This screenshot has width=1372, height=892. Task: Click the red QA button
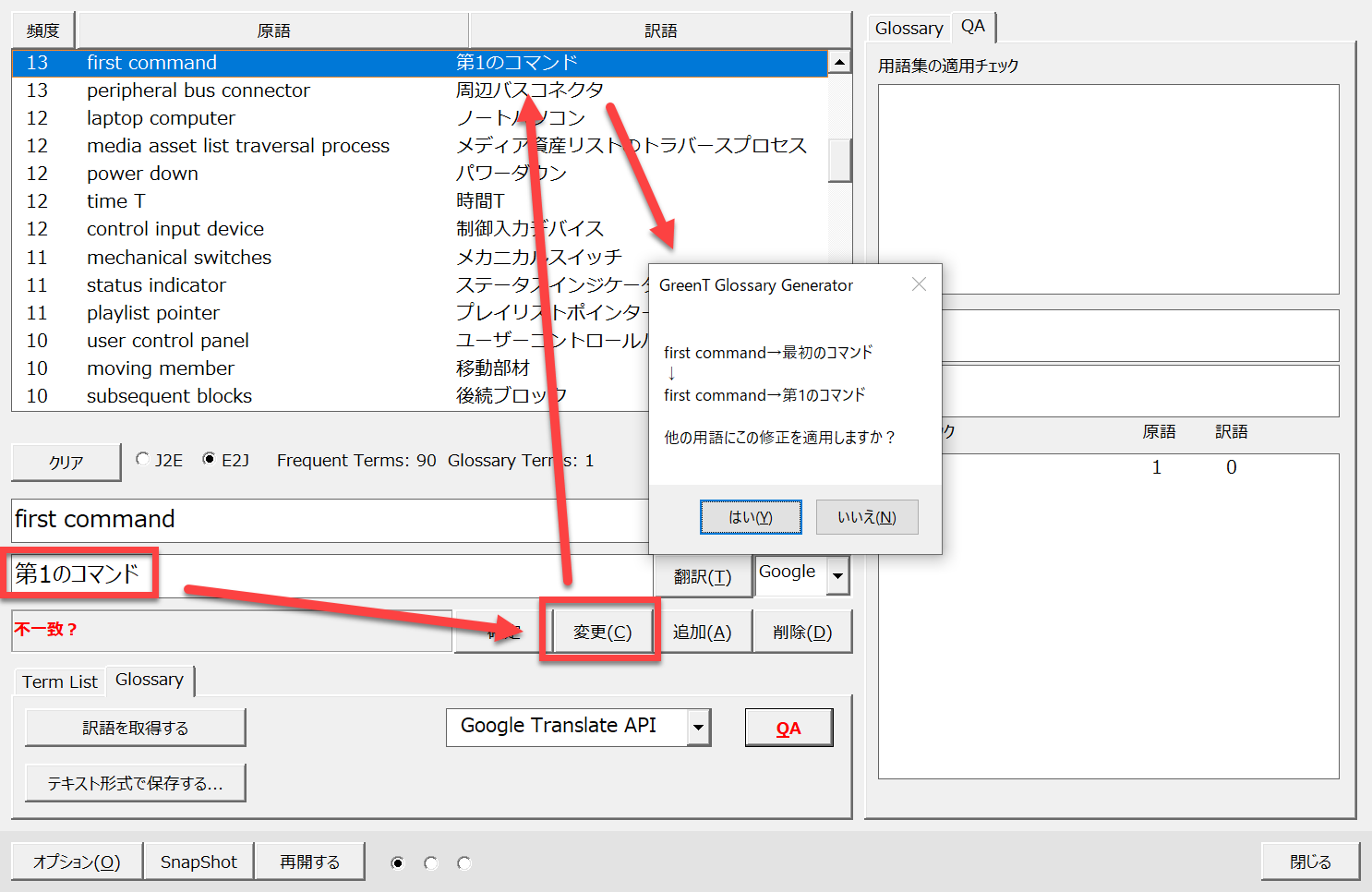[x=788, y=728]
